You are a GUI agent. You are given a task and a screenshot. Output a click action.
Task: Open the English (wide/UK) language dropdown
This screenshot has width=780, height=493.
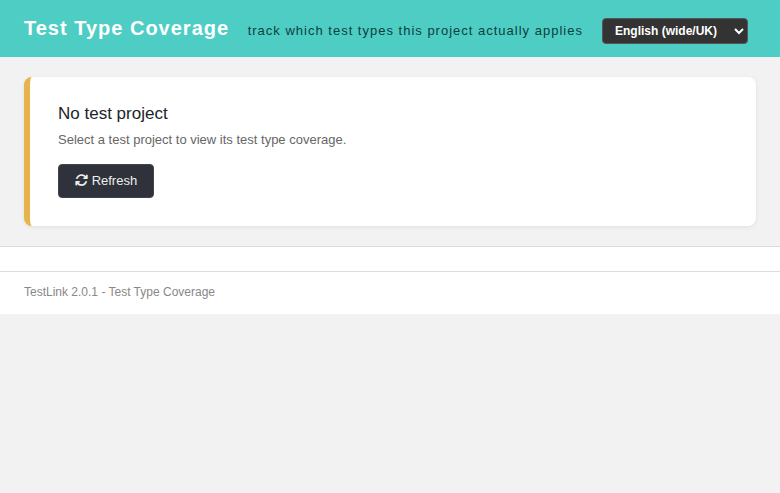tap(675, 31)
